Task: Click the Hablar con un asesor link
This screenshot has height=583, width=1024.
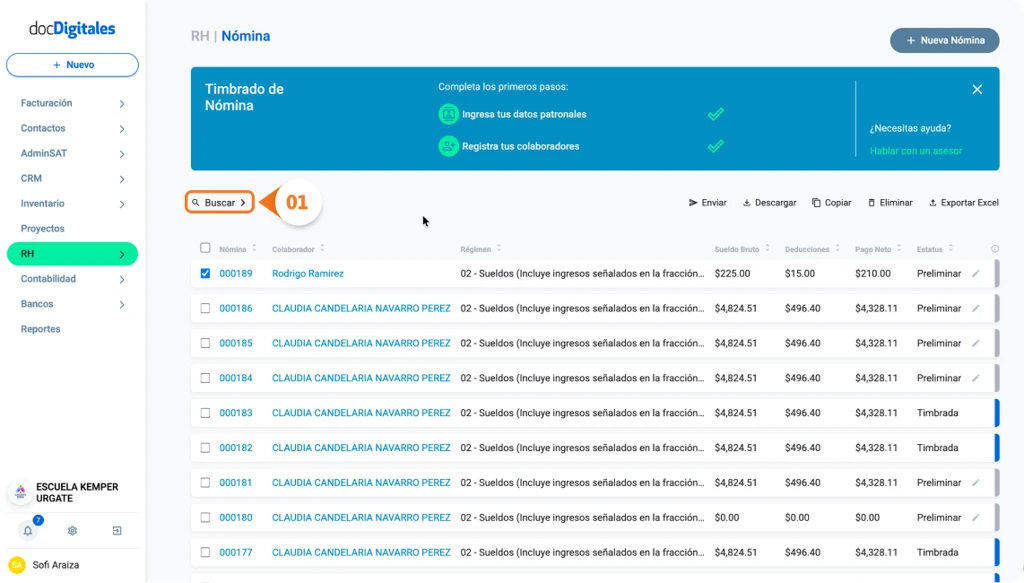Action: click(x=916, y=151)
